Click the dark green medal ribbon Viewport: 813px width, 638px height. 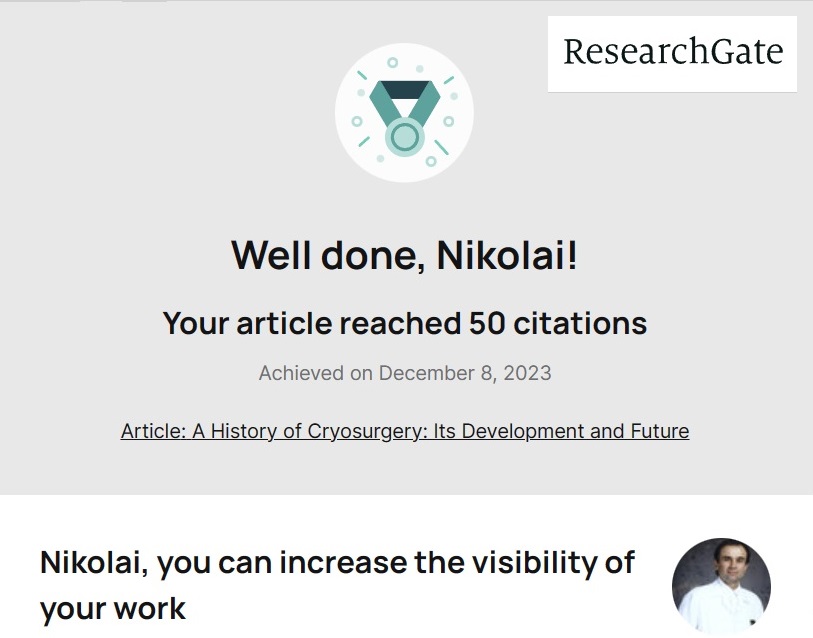coord(404,96)
